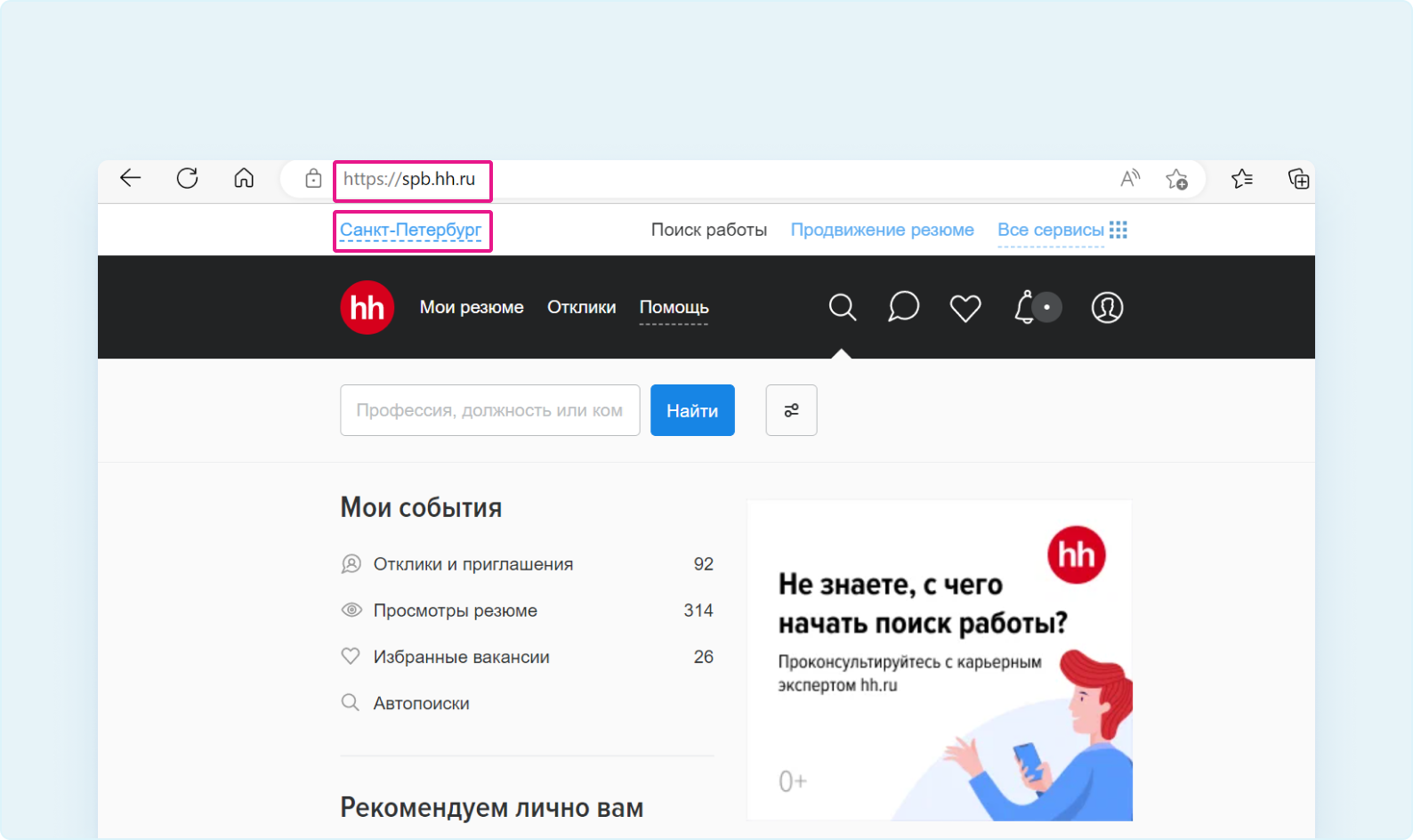Viewport: 1413px width, 840px height.
Task: Open Мои резюме in the header menu
Action: (472, 307)
